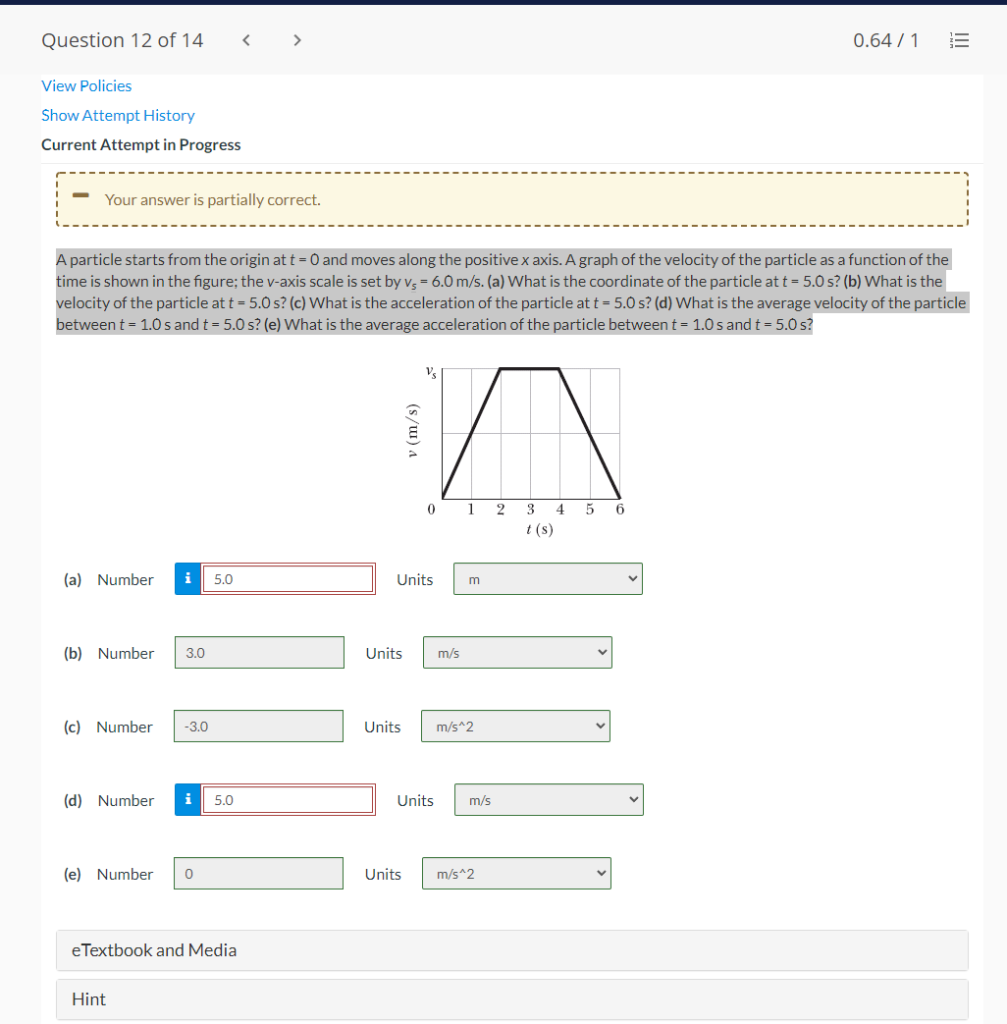Click the score text 0.64 / 1
This screenshot has width=1007, height=1024.
click(886, 40)
